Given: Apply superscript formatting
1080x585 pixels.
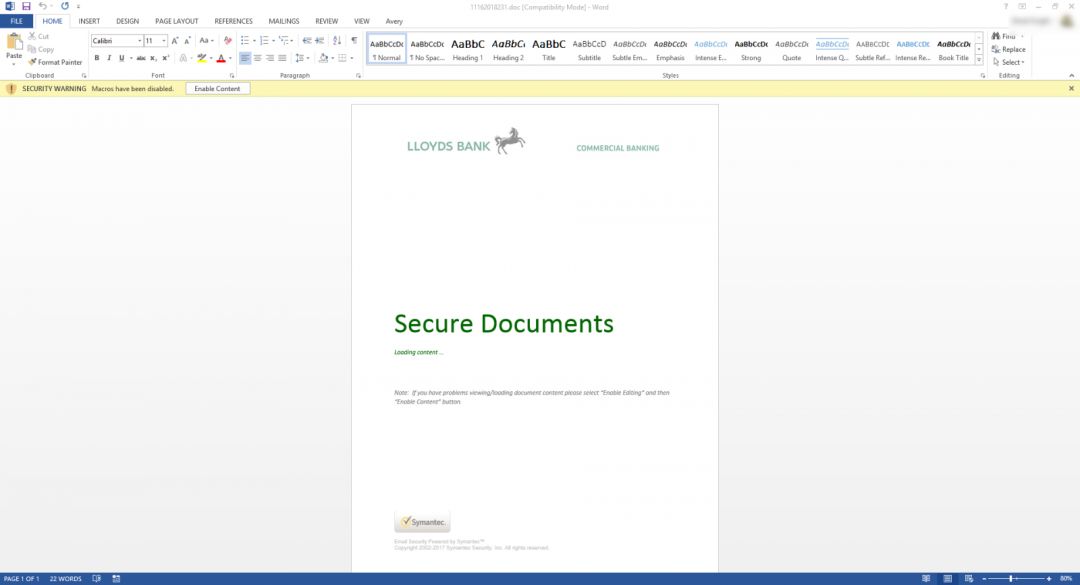Looking at the screenshot, I should pyautogui.click(x=166, y=58).
